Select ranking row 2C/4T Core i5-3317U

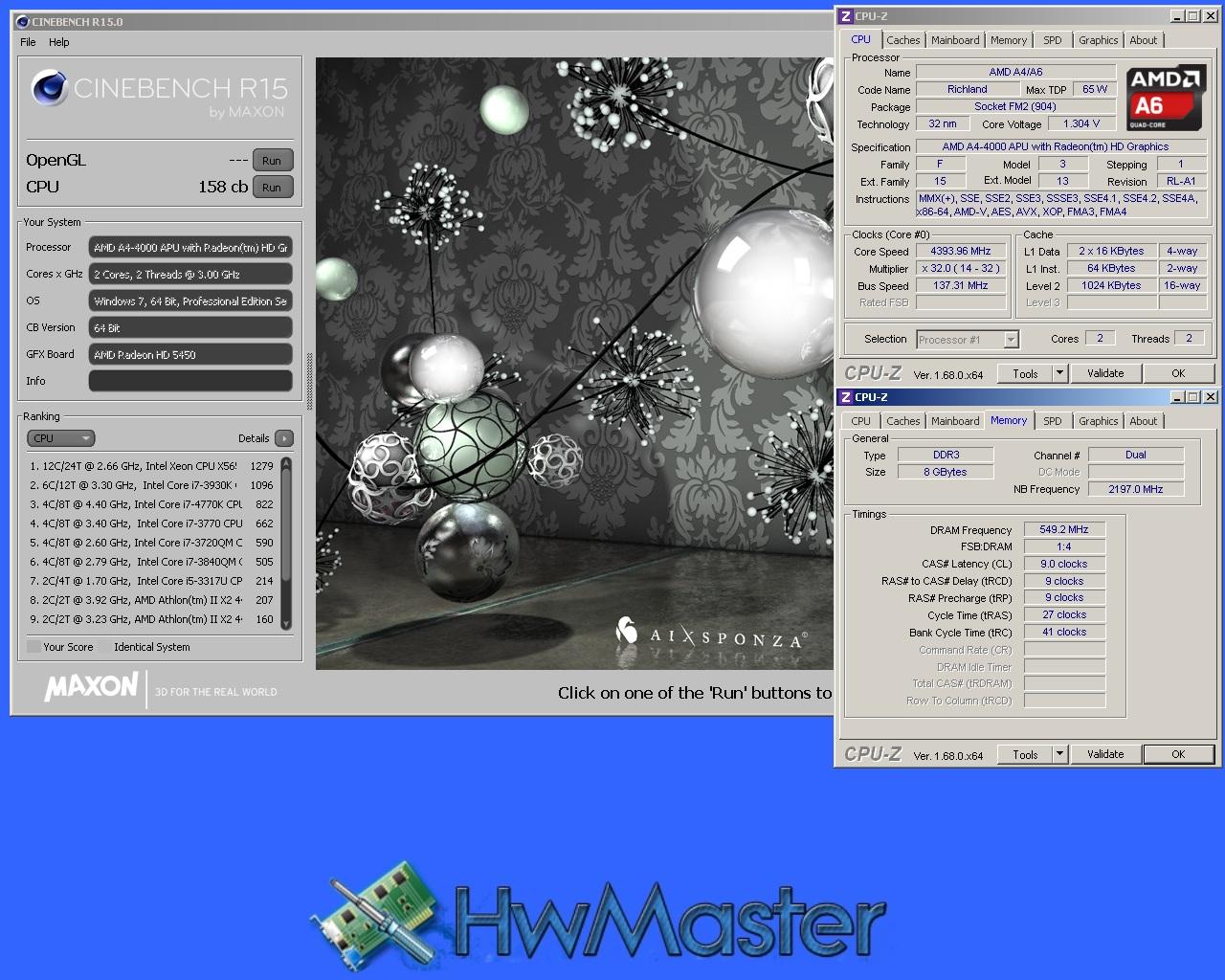(152, 581)
